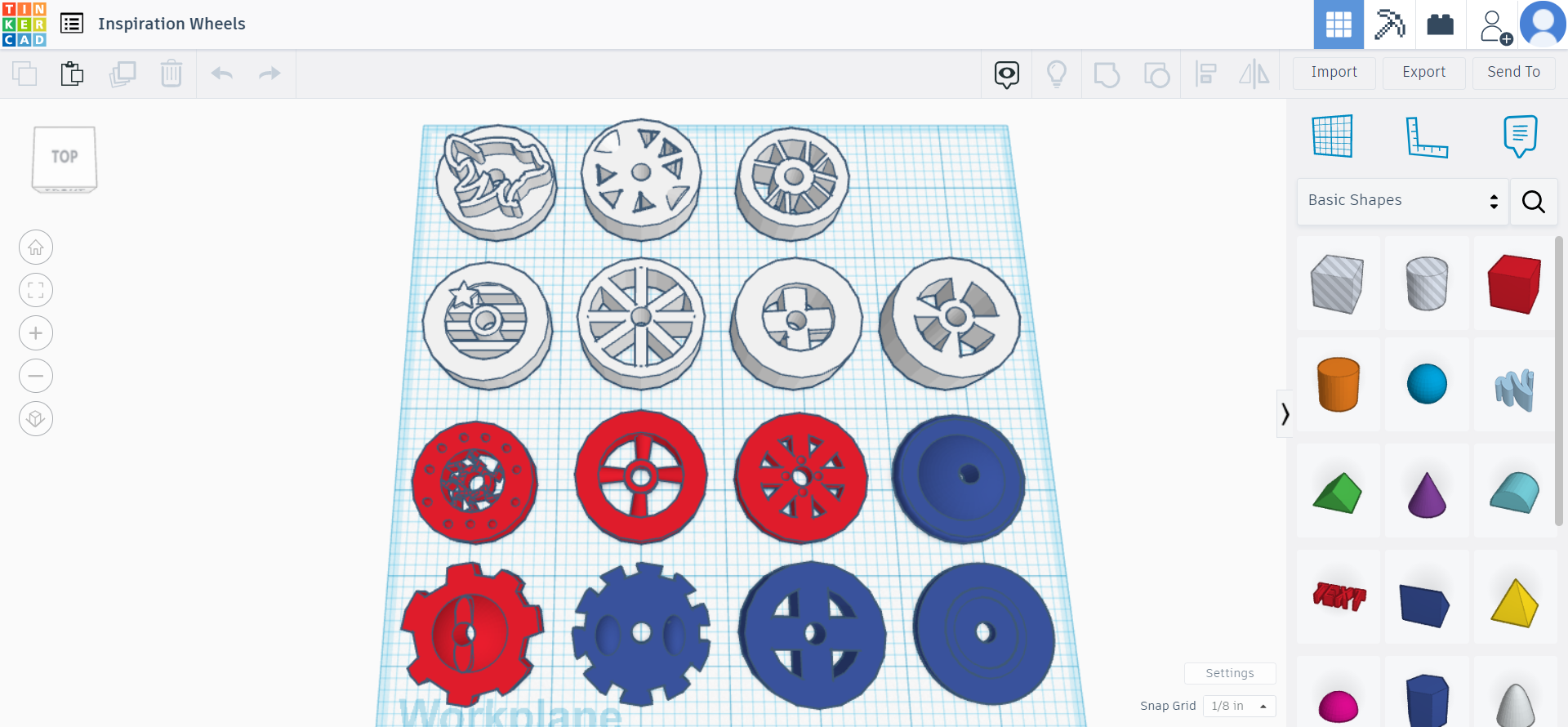1568x727 pixels.
Task: Click the Fit all in view button
Action: coord(36,290)
